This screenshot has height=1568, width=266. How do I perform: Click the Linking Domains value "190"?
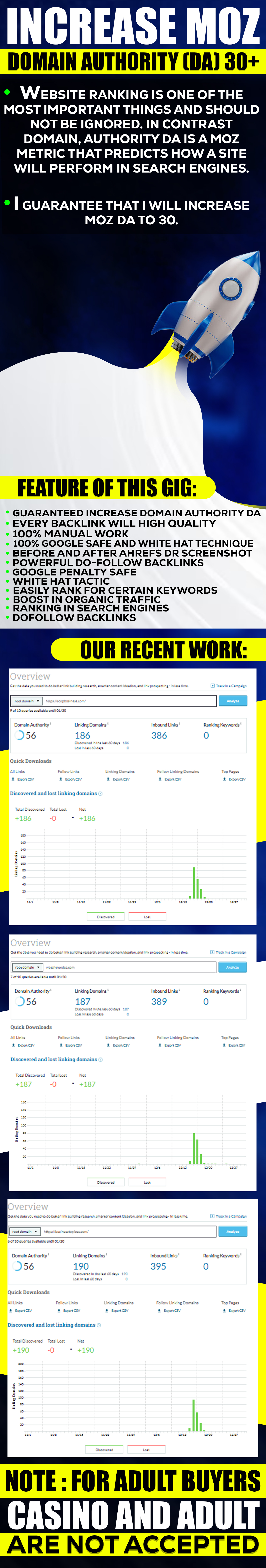[x=81, y=1266]
